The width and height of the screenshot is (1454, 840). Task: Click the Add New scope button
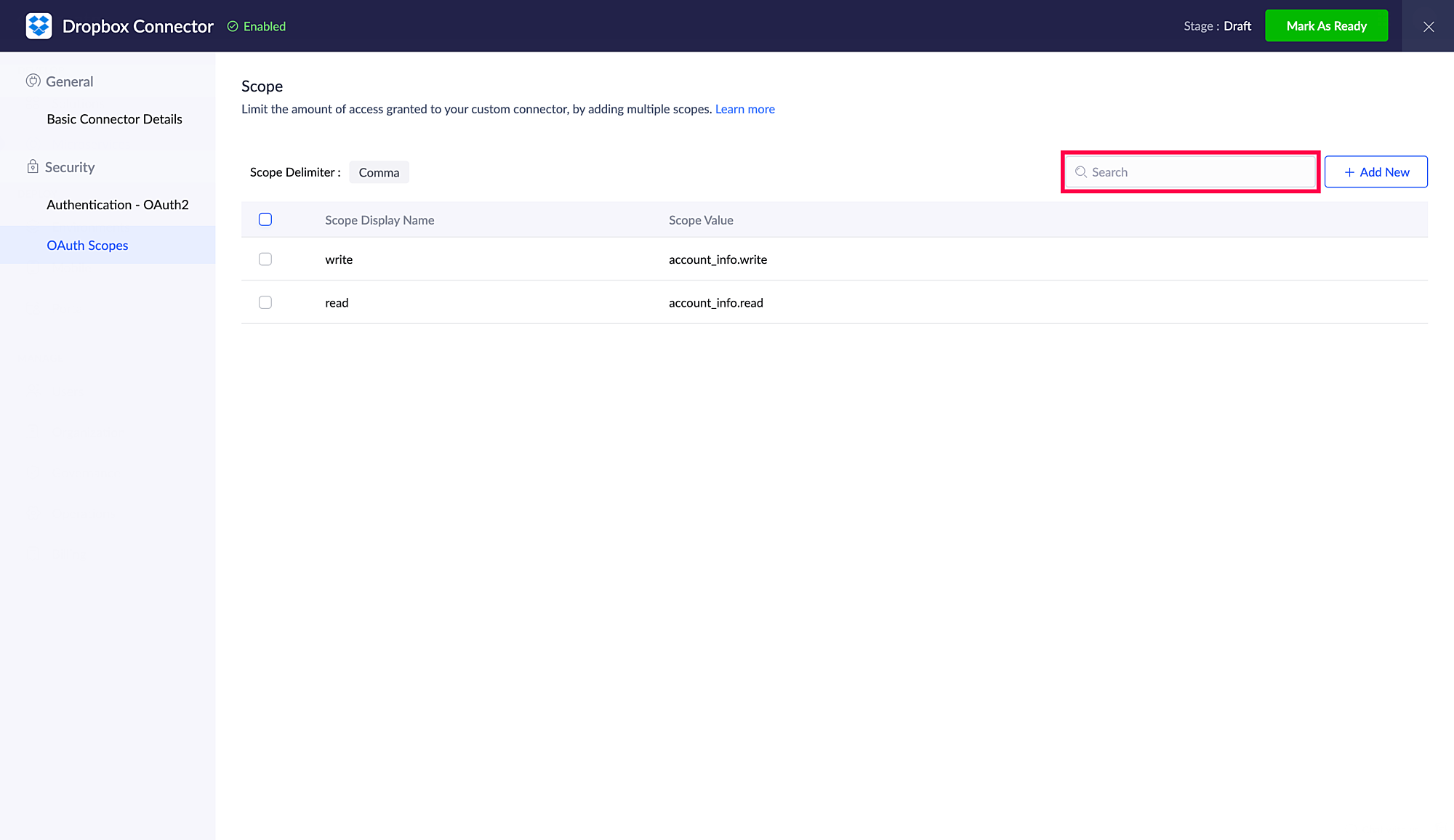pos(1375,172)
